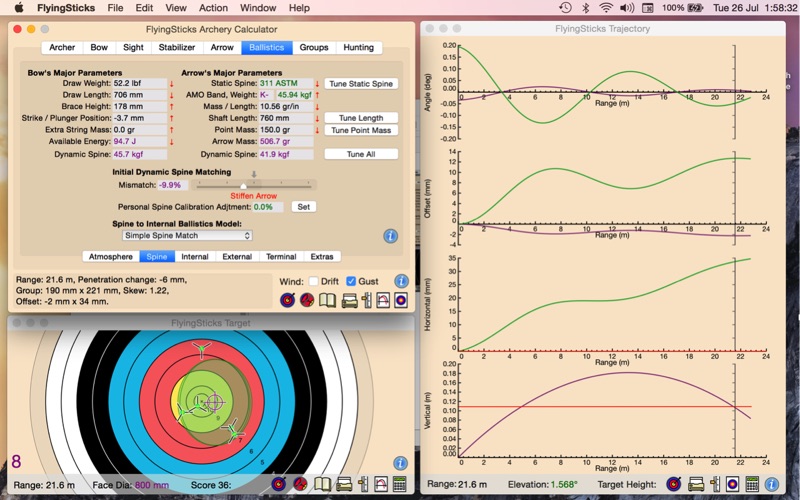
Task: Click the target face icon in Trajectory window
Action: (x=732, y=484)
